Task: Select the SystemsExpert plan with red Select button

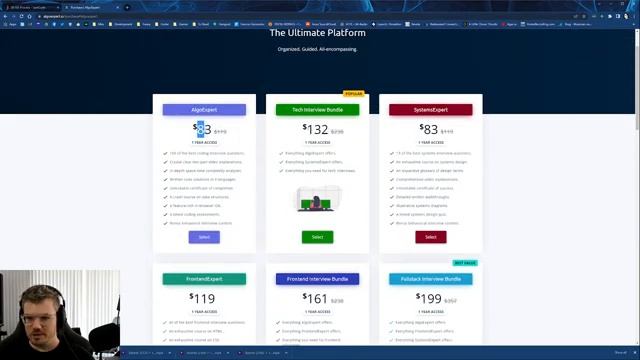Action: [x=431, y=237]
